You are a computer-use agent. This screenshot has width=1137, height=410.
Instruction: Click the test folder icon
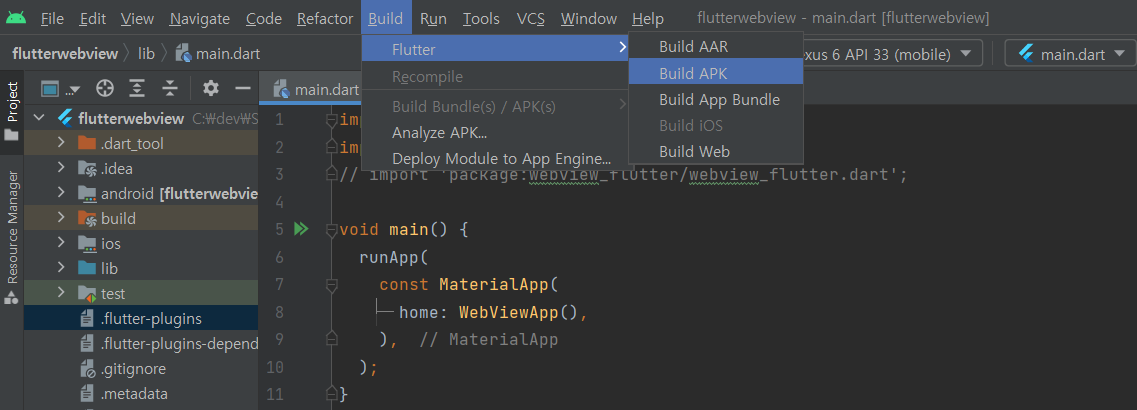[x=87, y=294]
